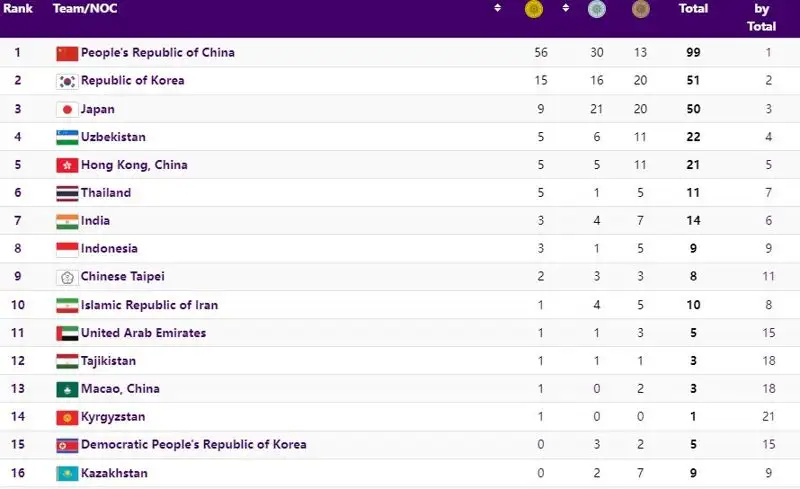This screenshot has width=800, height=489.
Task: Open the Islamic Republic of Iran link
Action: coord(149,305)
